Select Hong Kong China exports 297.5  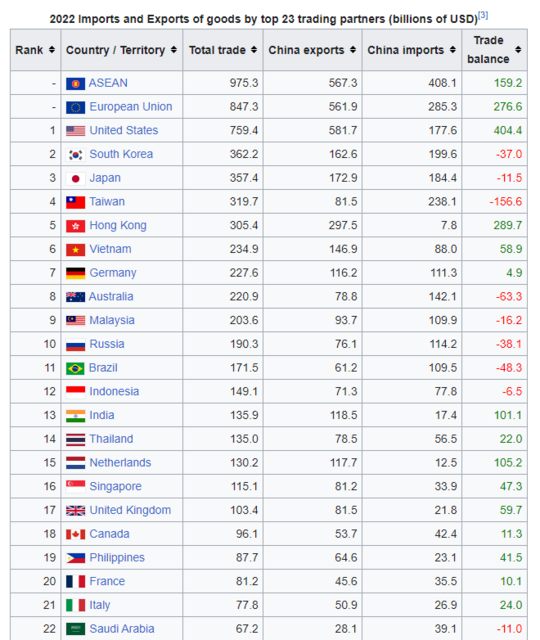[343, 225]
